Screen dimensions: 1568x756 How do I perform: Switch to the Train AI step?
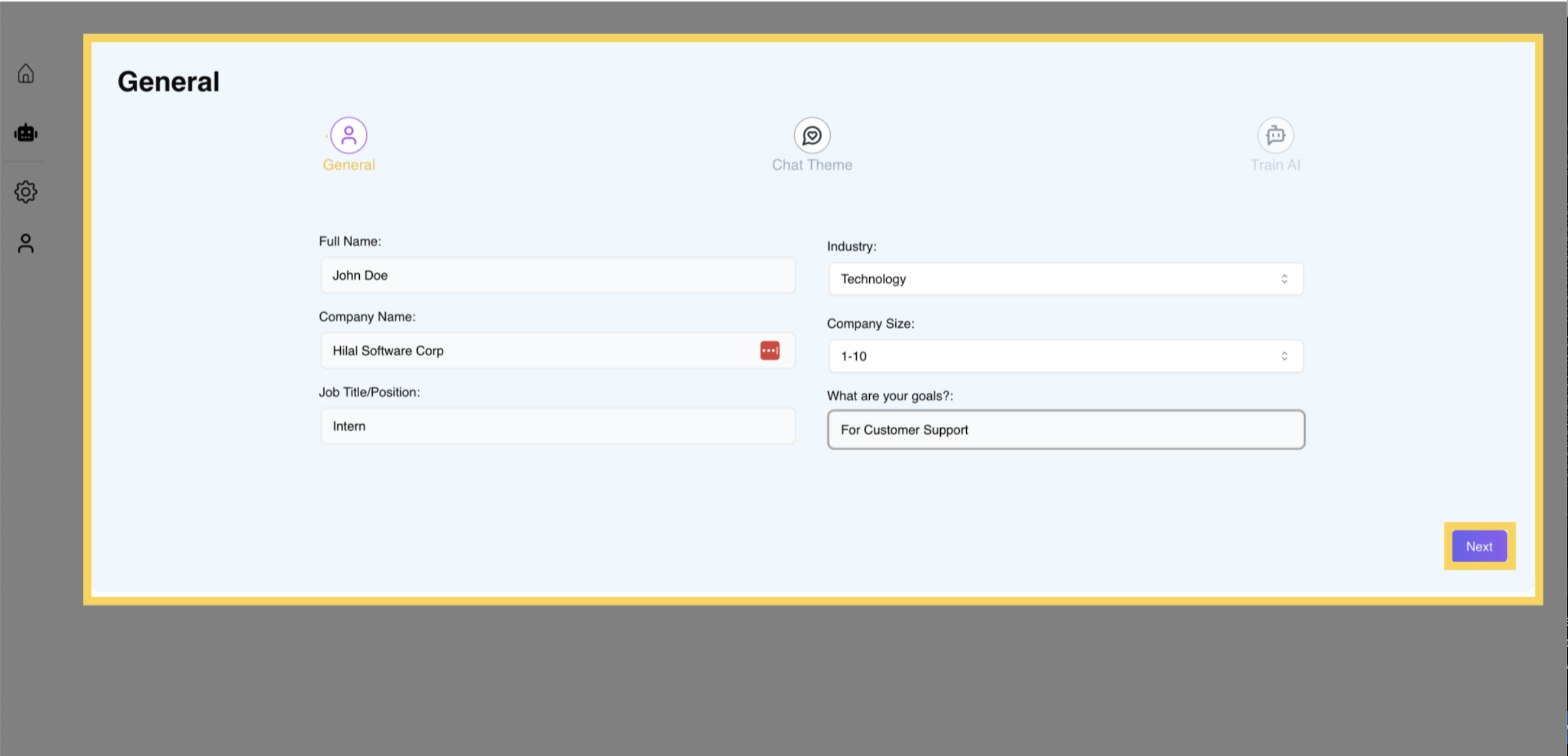pyautogui.click(x=1275, y=164)
